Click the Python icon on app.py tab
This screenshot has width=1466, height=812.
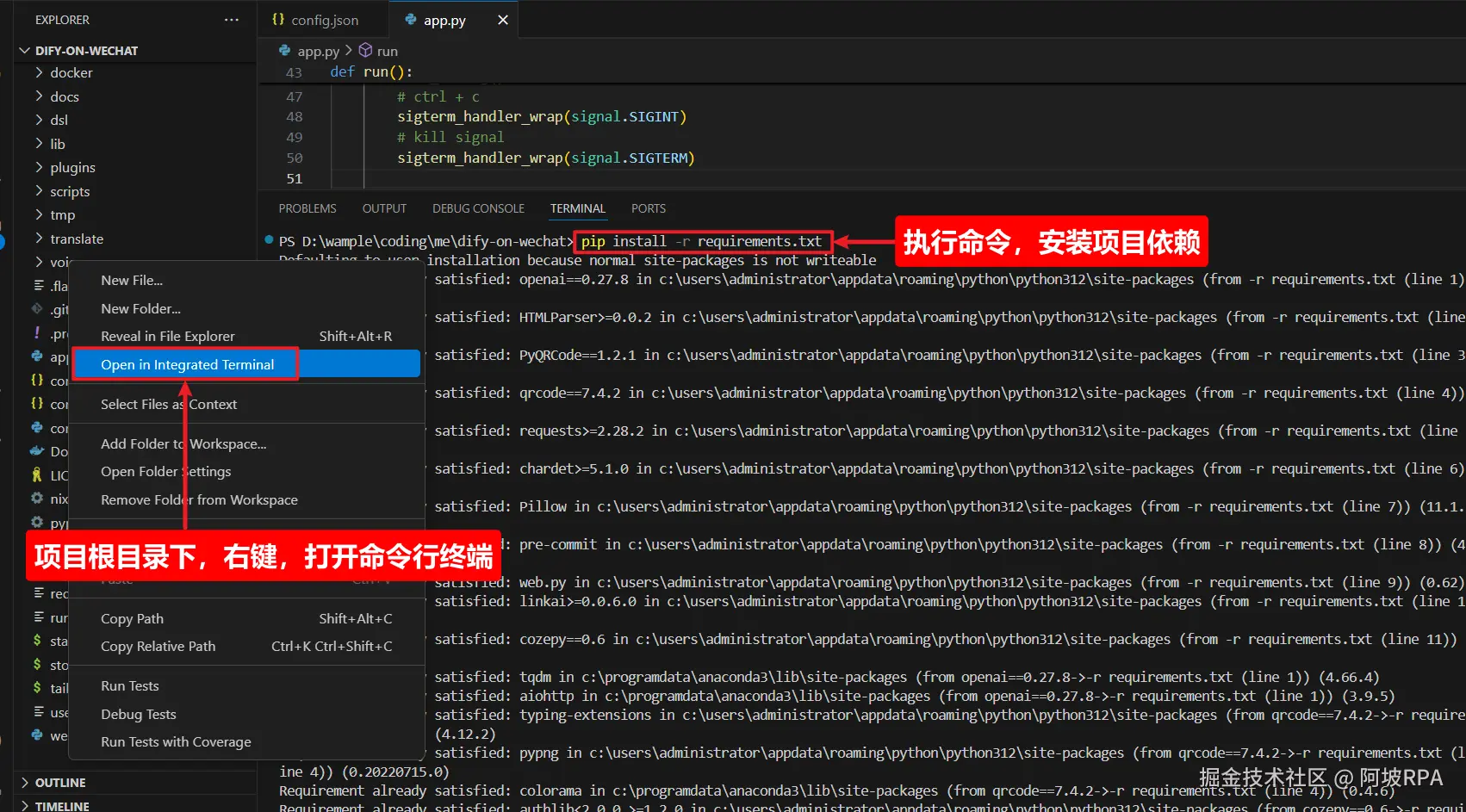[411, 19]
